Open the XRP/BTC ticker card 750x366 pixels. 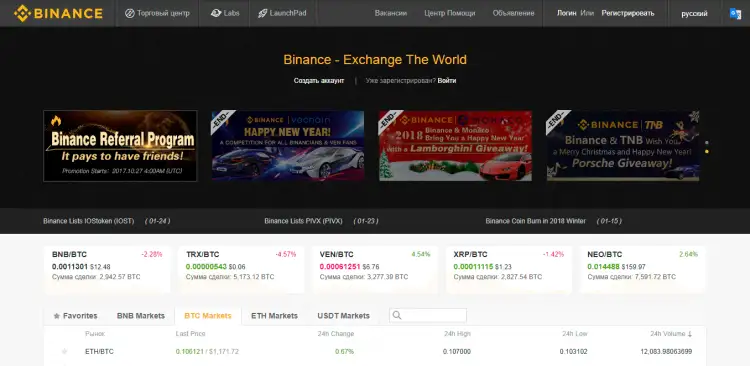click(508, 269)
